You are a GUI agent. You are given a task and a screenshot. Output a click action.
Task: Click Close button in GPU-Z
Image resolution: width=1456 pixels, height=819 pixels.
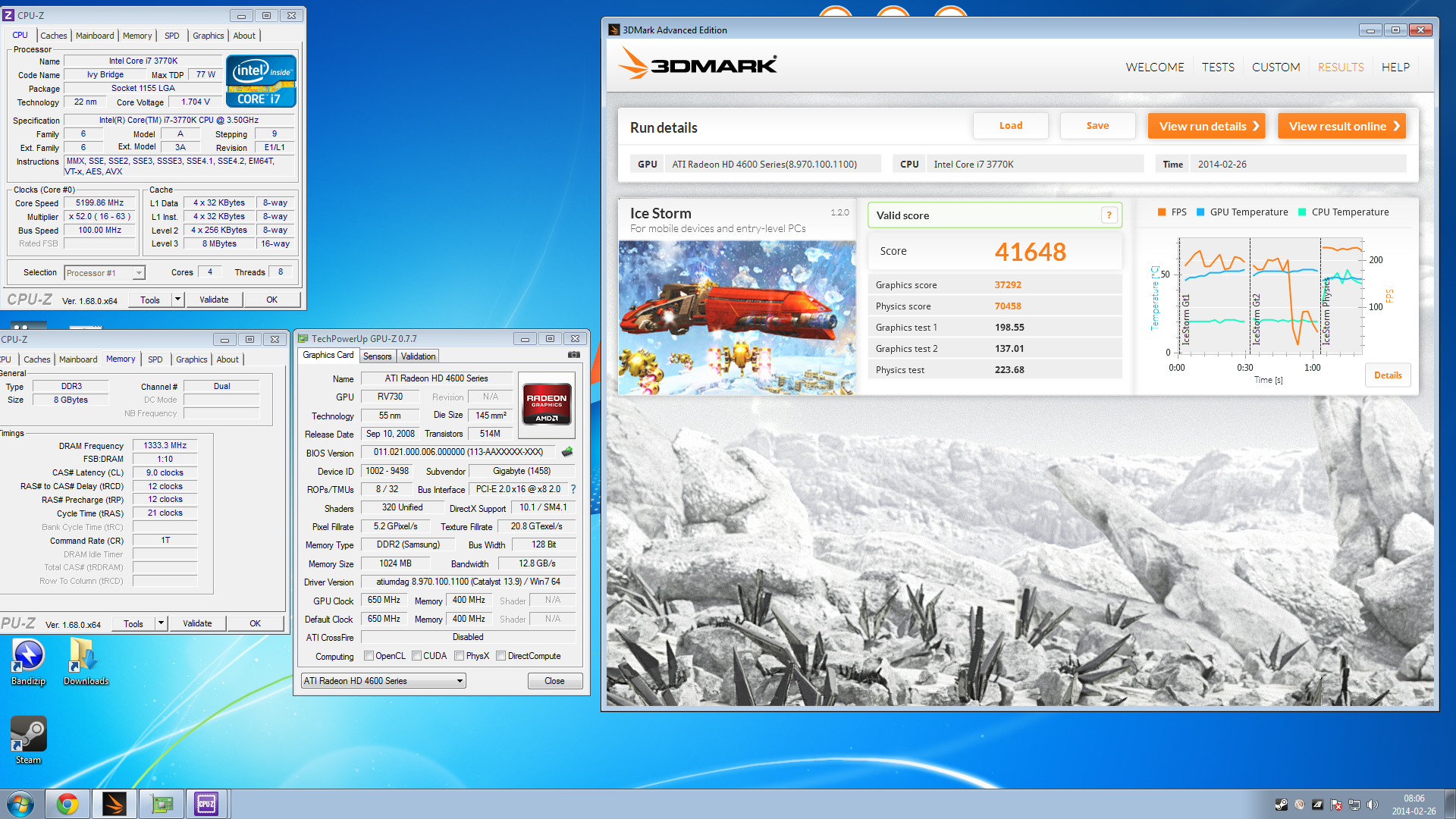[x=554, y=681]
